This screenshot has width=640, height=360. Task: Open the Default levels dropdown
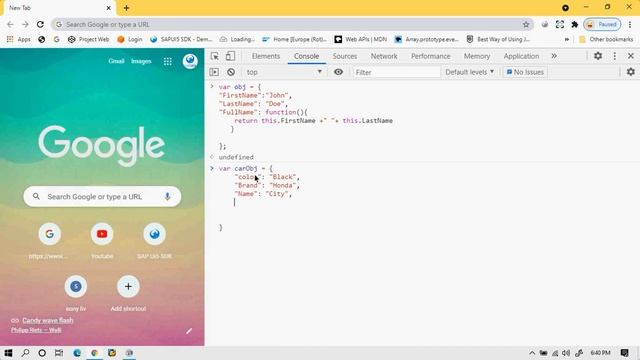coord(469,72)
